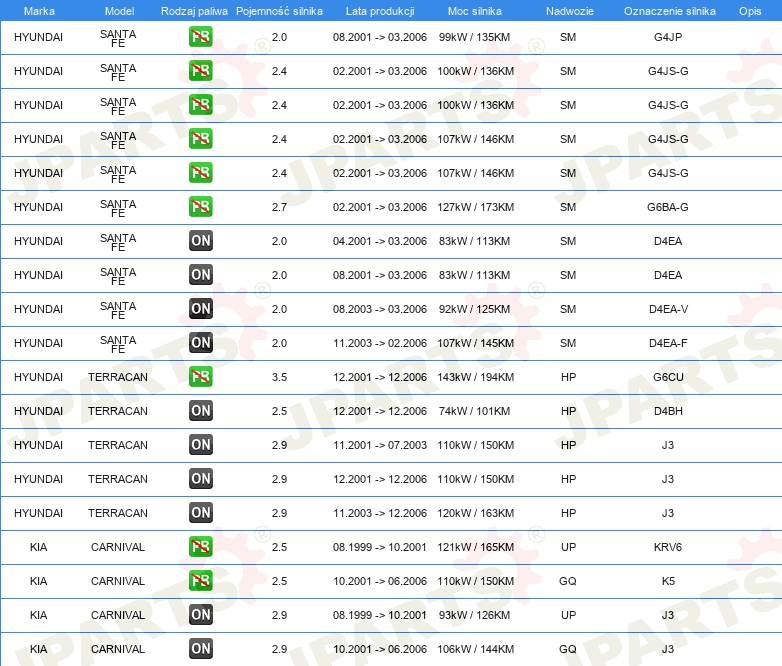Click ON icon for Carnival 106kW / 144KM
The image size is (782, 666).
pos(200,649)
